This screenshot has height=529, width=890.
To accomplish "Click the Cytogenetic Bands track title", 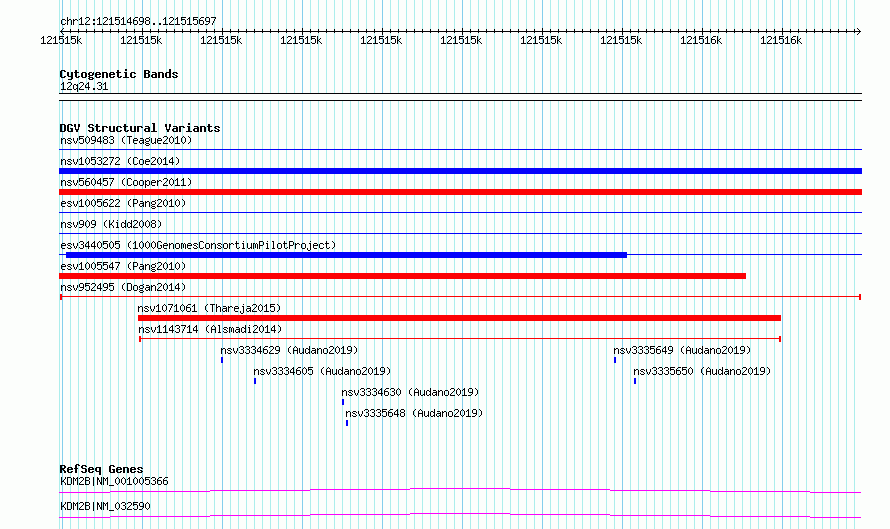I will 119,74.
